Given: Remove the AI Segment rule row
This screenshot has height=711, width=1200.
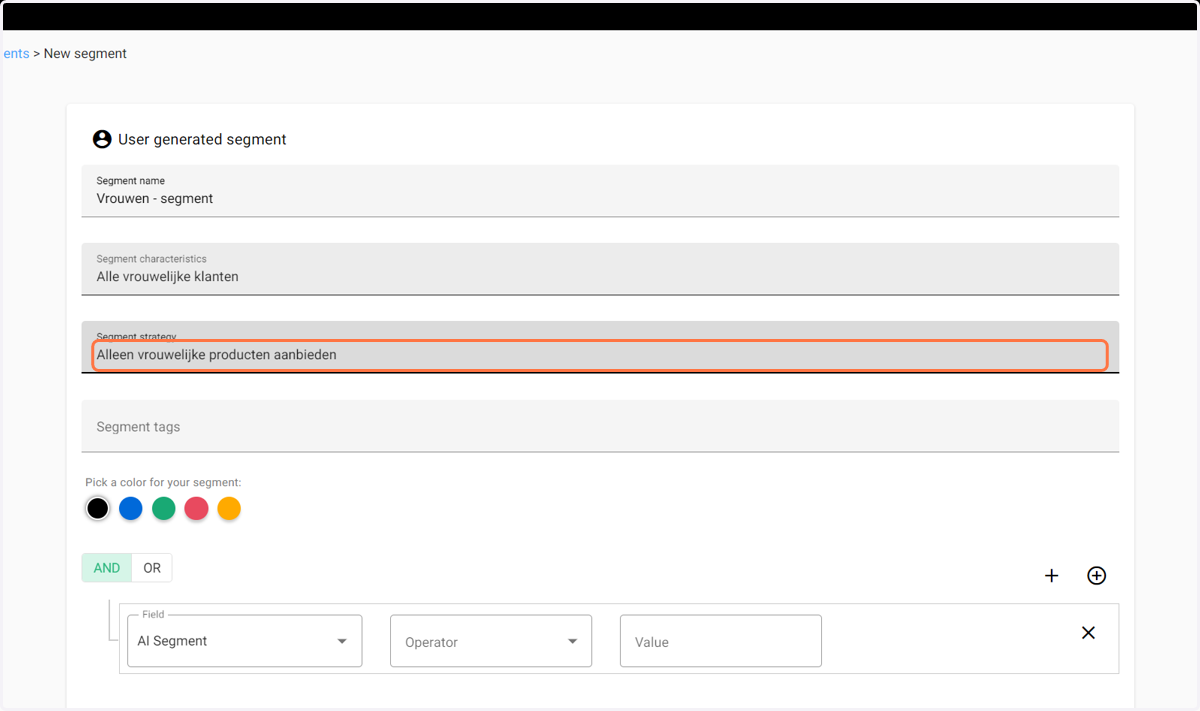Looking at the screenshot, I should pyautogui.click(x=1088, y=632).
